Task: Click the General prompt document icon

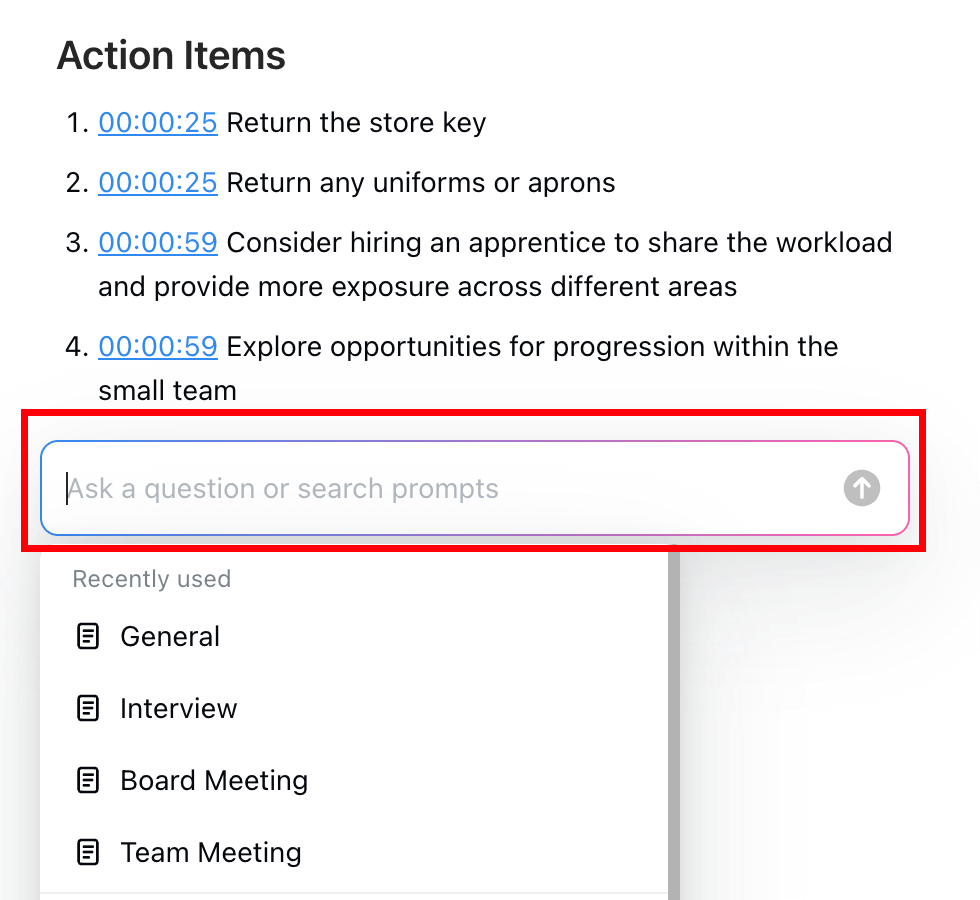Action: [x=88, y=637]
